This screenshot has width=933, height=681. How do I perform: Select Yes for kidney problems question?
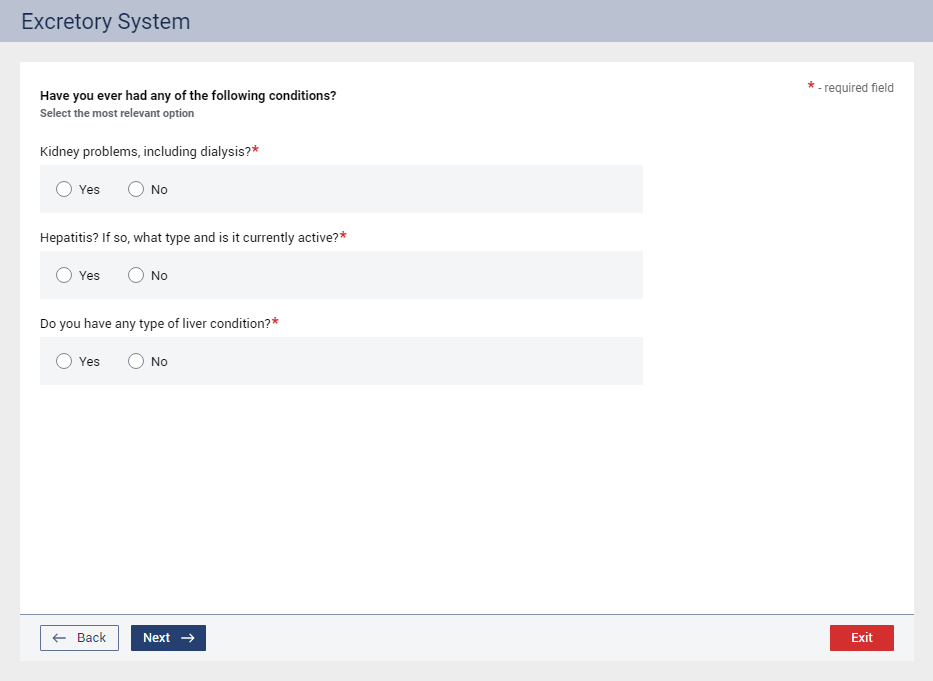[64, 189]
